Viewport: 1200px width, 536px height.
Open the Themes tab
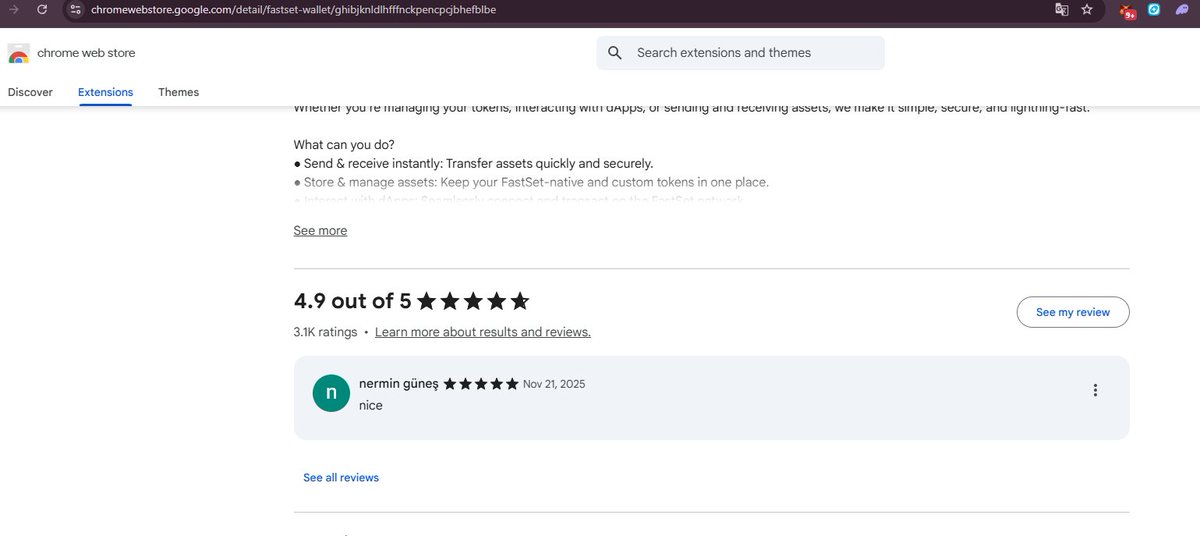(179, 92)
